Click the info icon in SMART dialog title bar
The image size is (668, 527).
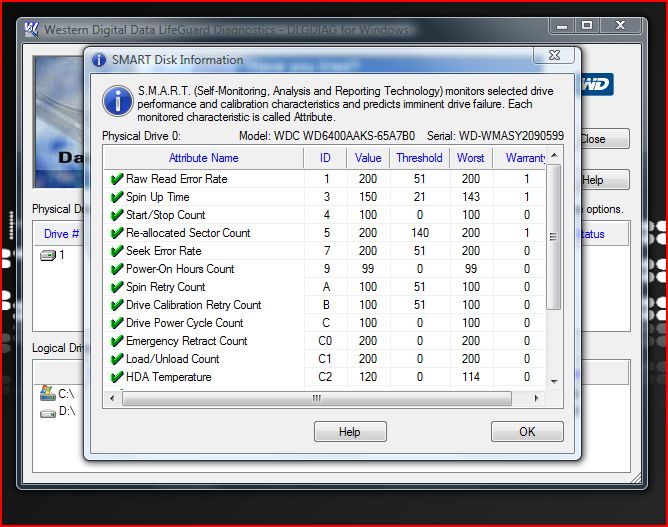[x=99, y=60]
